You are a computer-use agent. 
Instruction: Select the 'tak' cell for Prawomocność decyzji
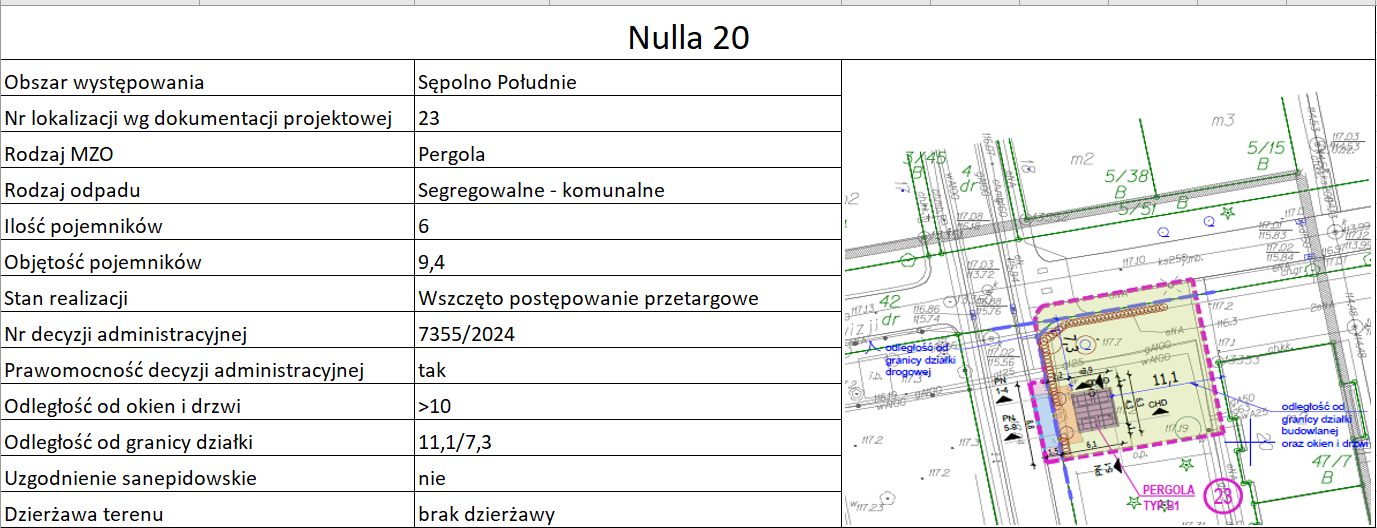(x=627, y=370)
